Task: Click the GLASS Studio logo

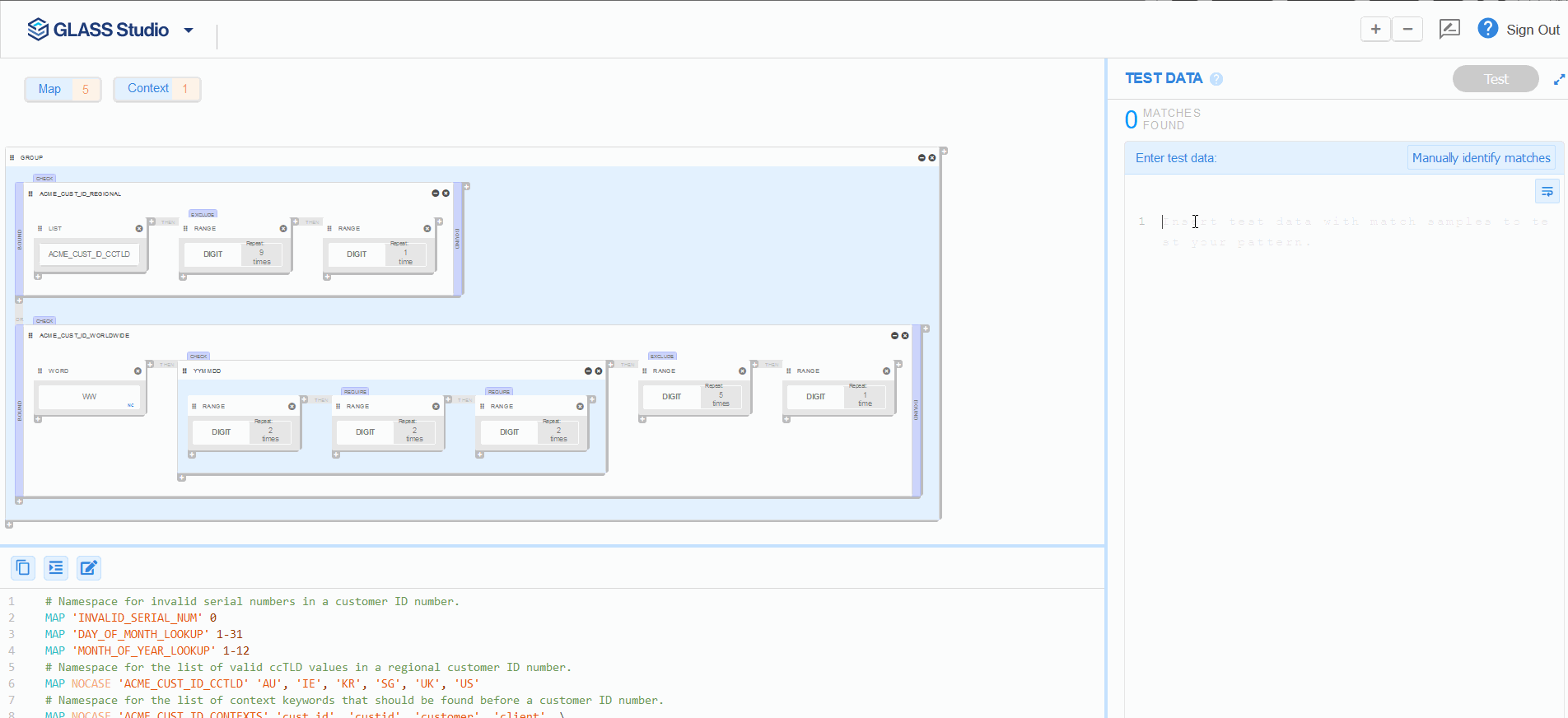Action: (x=98, y=30)
